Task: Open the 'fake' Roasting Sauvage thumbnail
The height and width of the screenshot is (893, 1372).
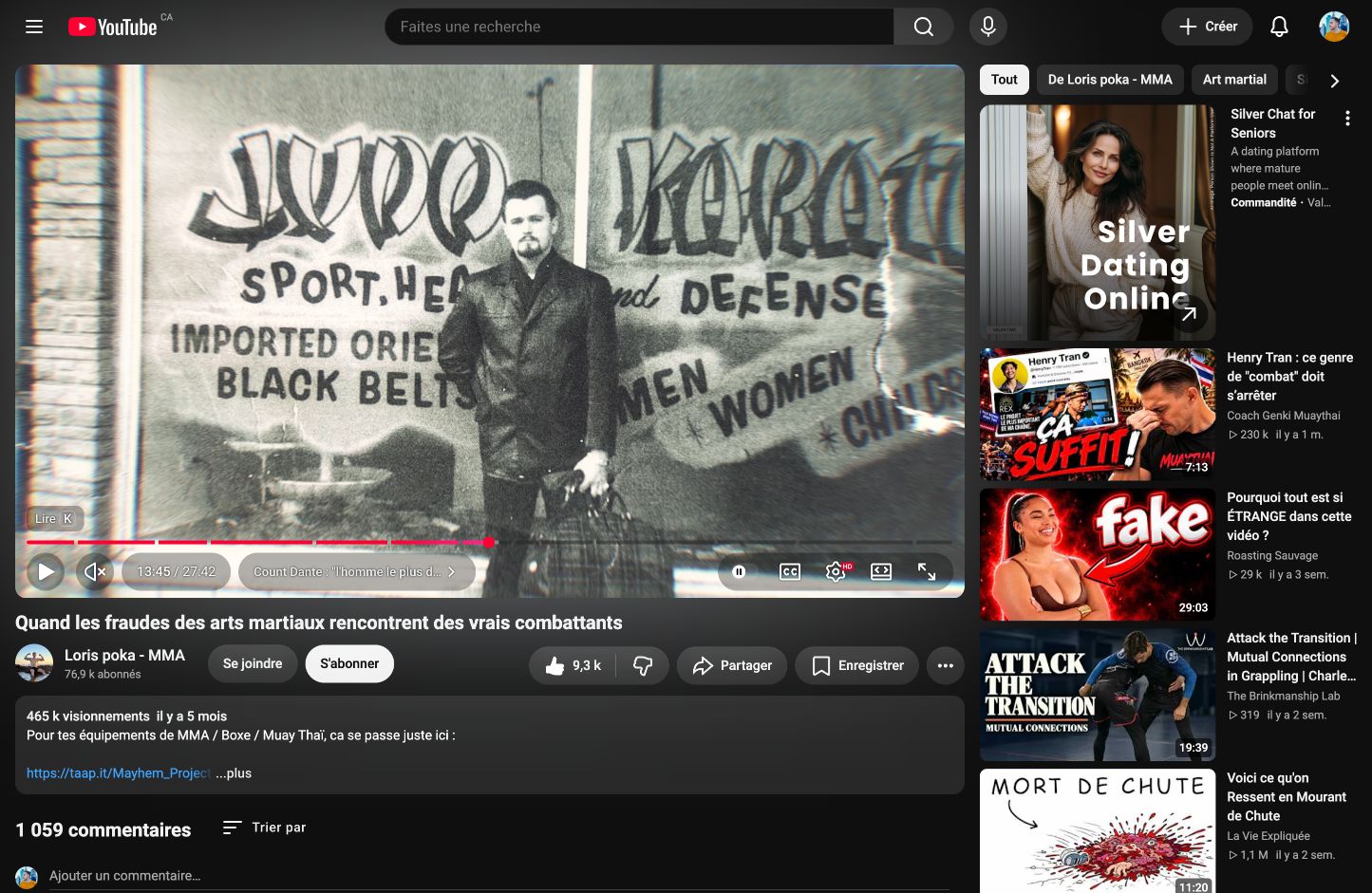Action: pos(1098,554)
